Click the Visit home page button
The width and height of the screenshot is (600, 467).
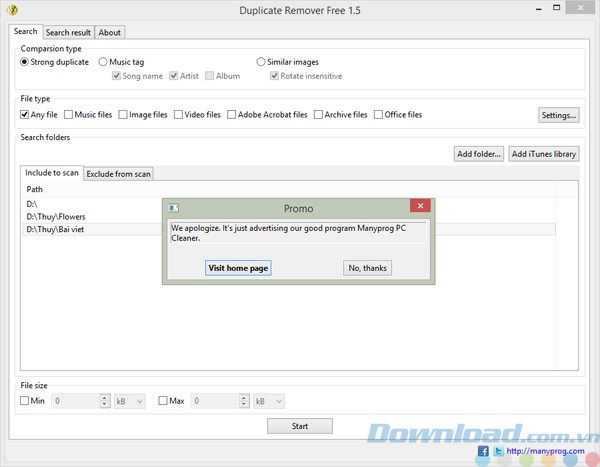click(x=238, y=268)
